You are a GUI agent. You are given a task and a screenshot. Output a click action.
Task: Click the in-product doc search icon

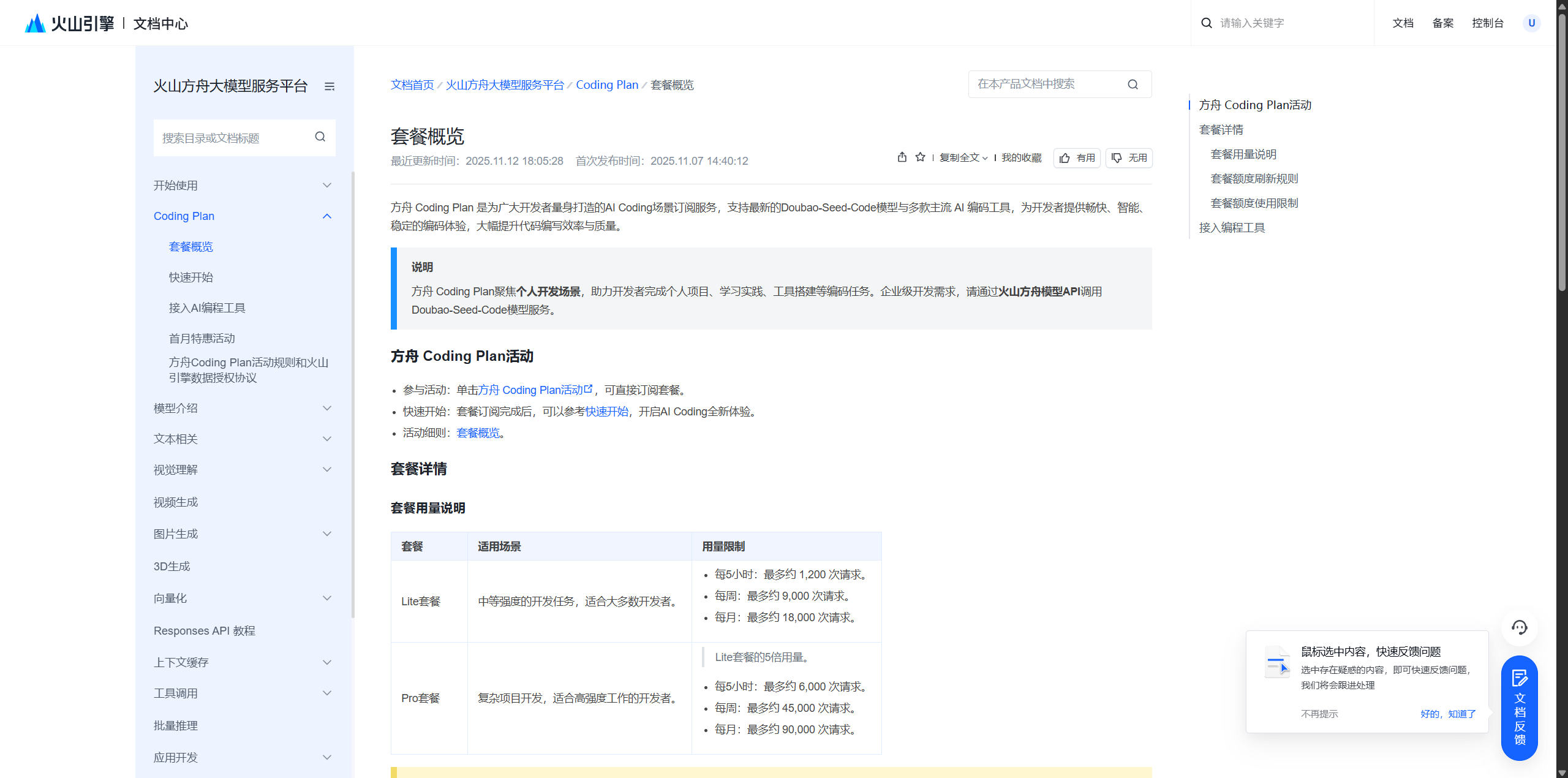(1133, 85)
